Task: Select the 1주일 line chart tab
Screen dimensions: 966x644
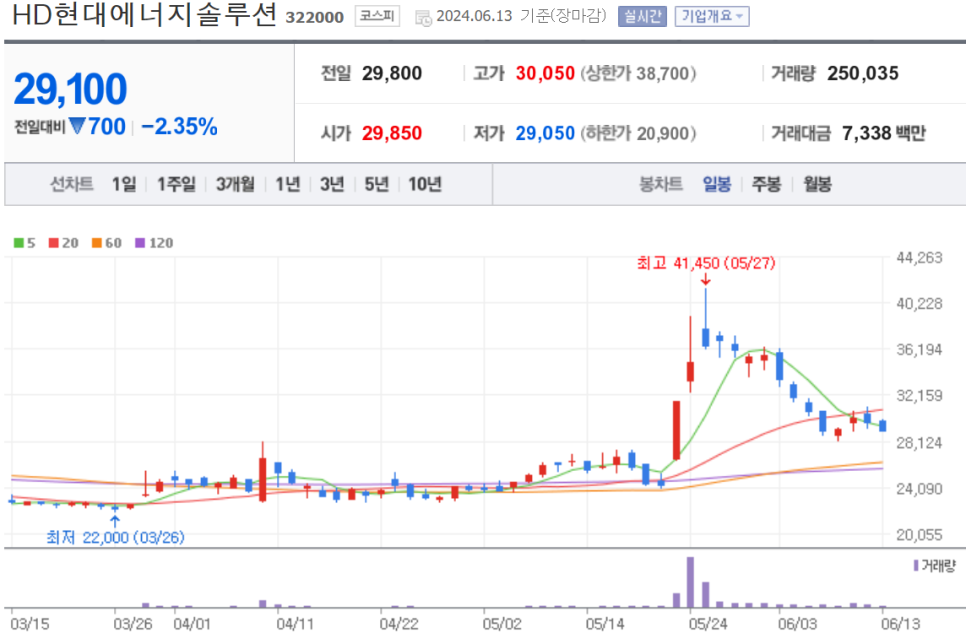Action: tap(176, 184)
